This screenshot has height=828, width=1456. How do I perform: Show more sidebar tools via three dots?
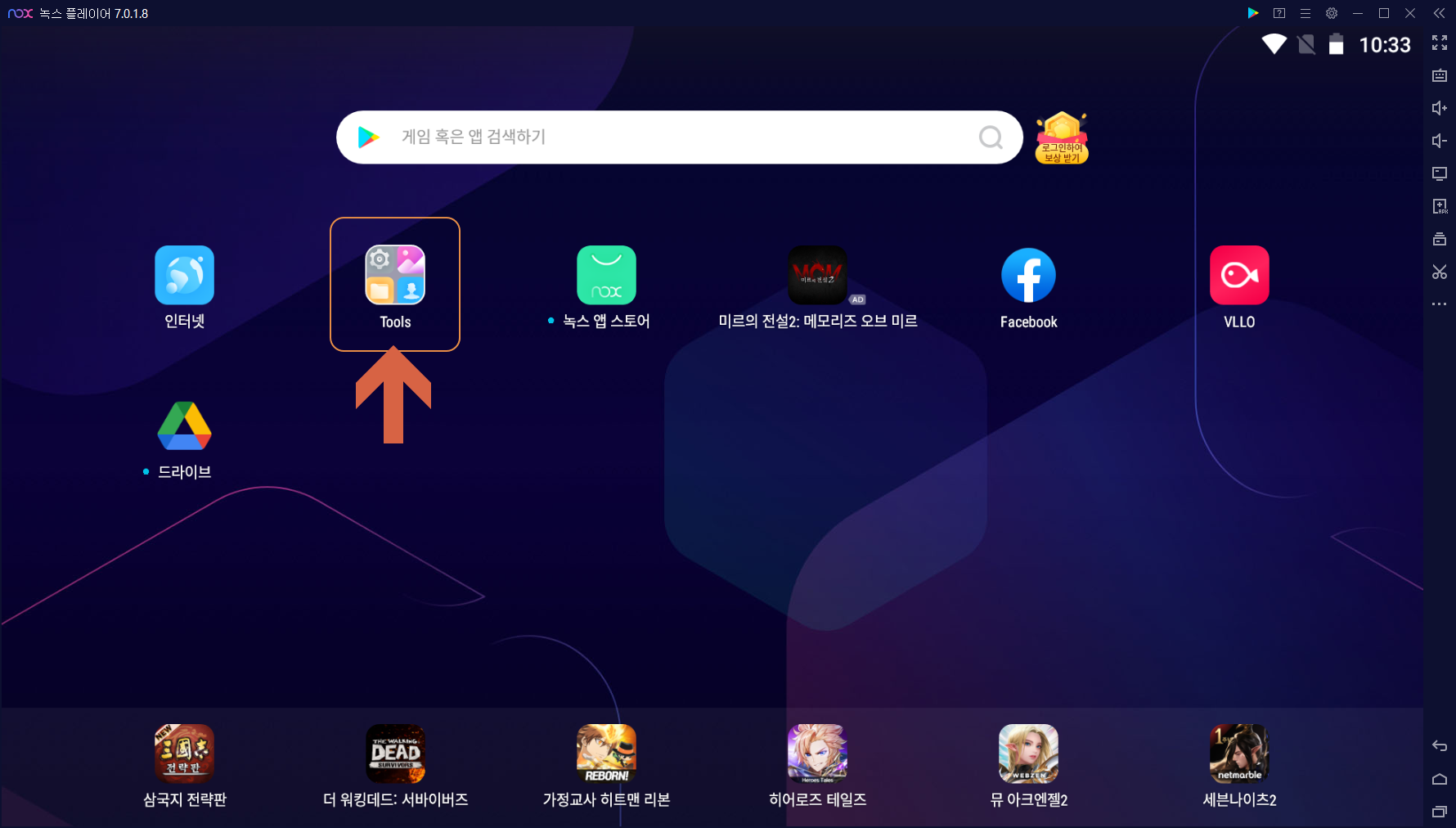pyautogui.click(x=1440, y=304)
